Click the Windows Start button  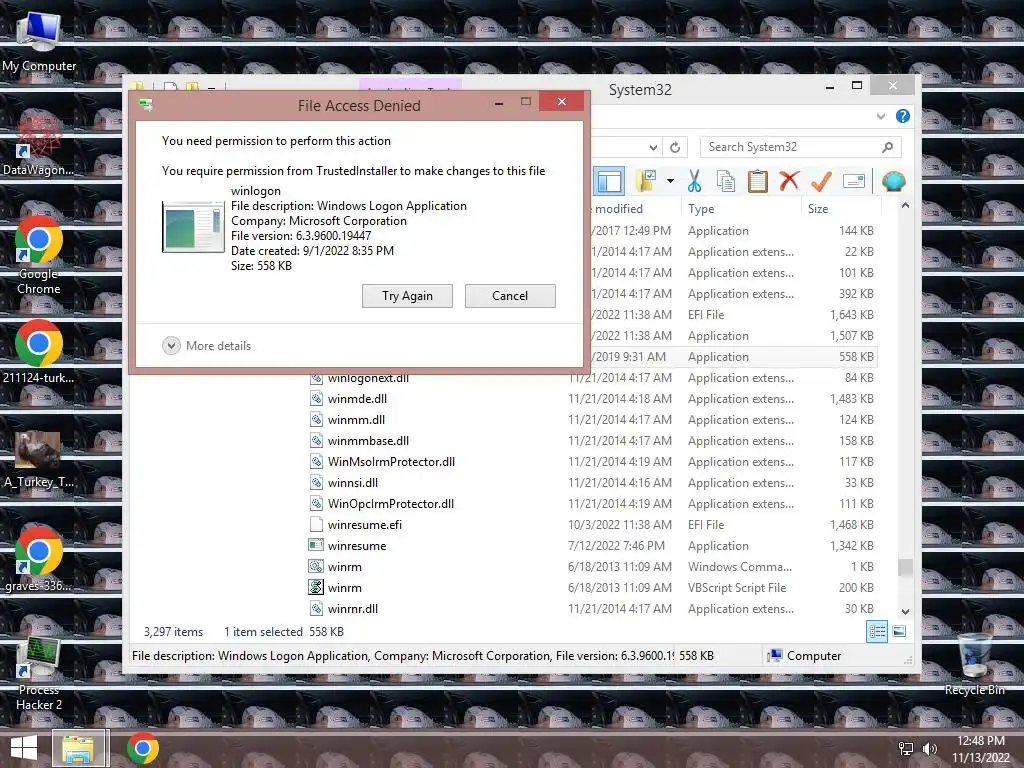(x=24, y=748)
